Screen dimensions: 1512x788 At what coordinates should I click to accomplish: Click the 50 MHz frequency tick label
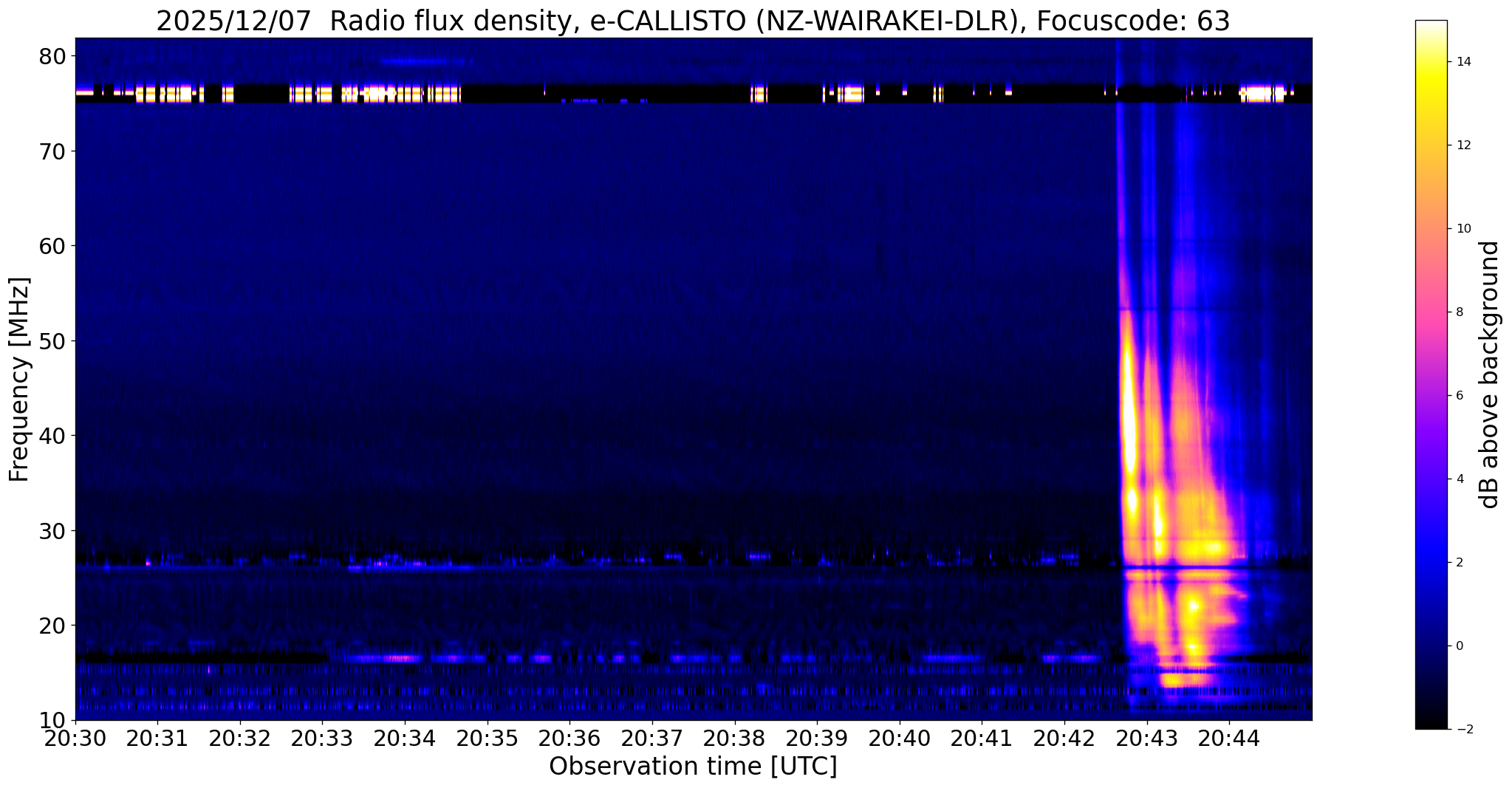[x=52, y=341]
